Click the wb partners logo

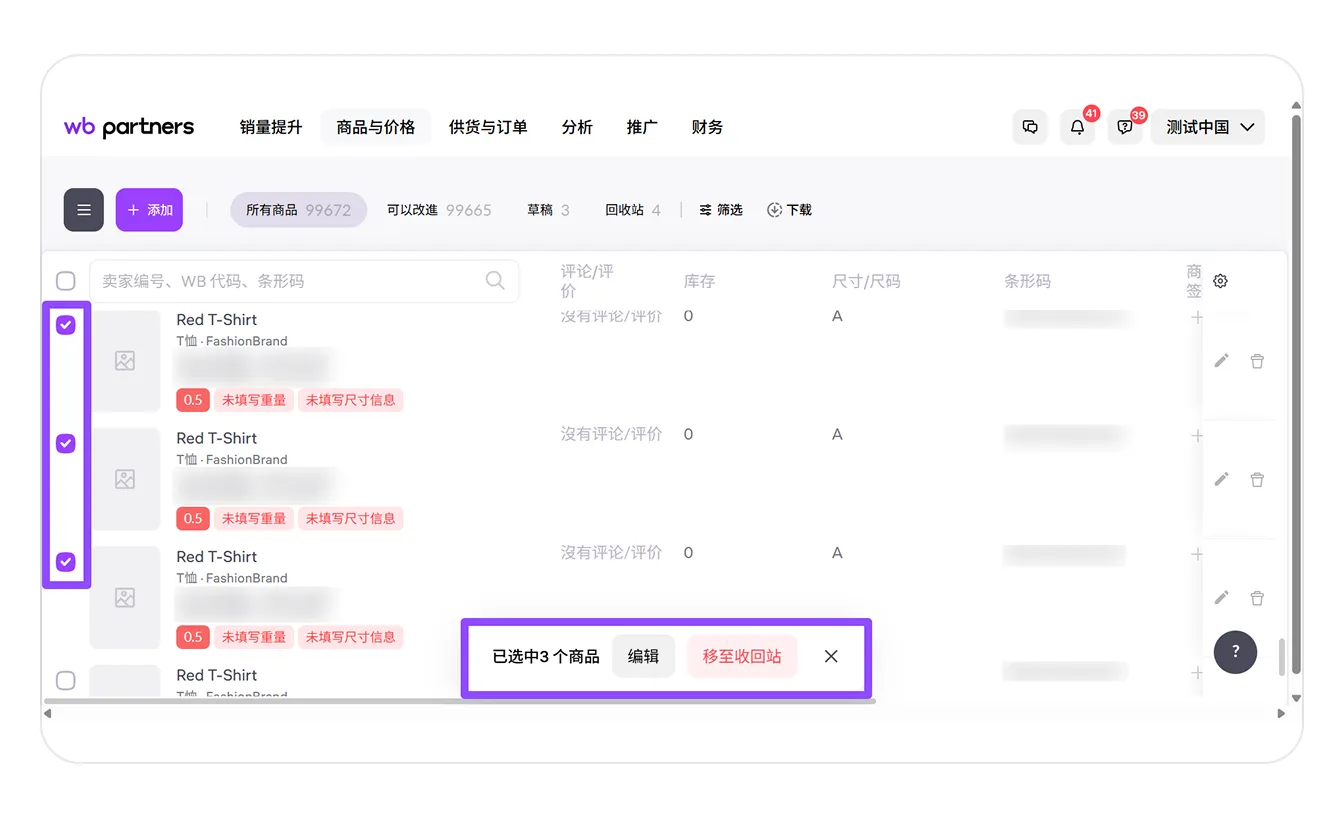[x=129, y=127]
